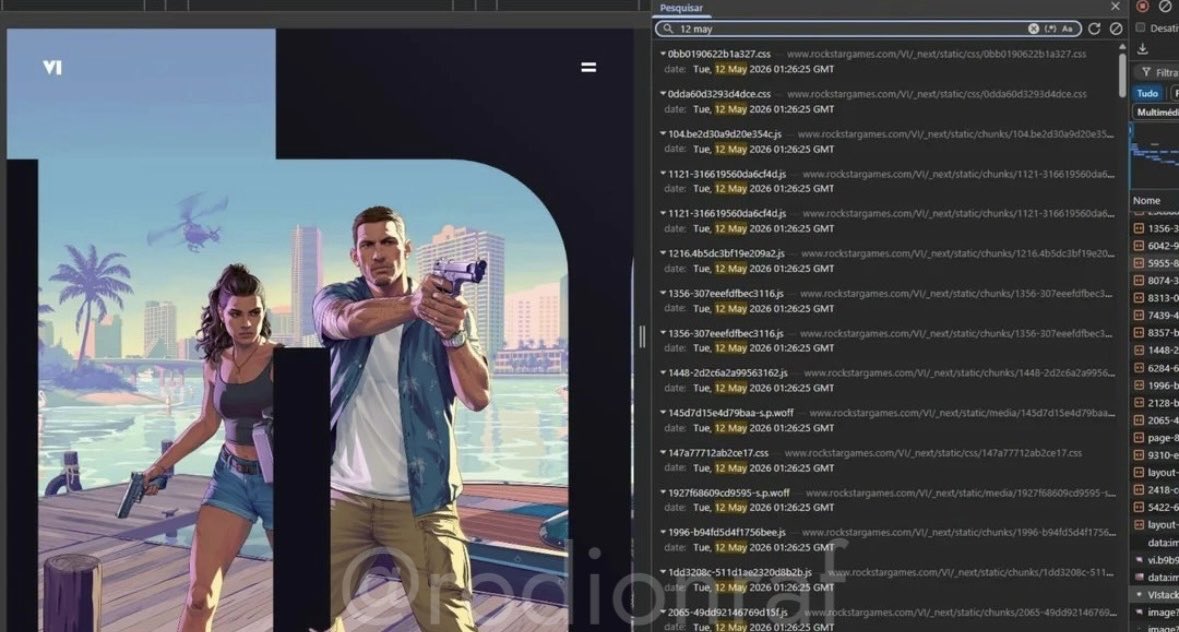Viewport: 1179px width, 632px height.
Task: Select the 9310-e request in network list
Action: (x=1156, y=455)
